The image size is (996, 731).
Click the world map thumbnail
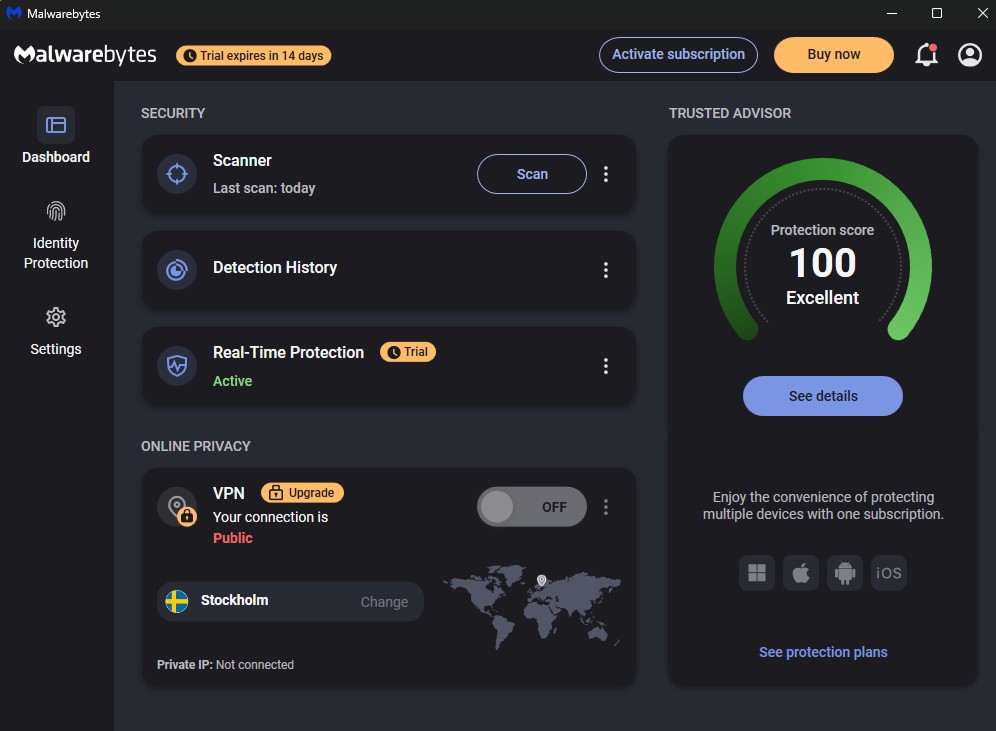click(532, 607)
